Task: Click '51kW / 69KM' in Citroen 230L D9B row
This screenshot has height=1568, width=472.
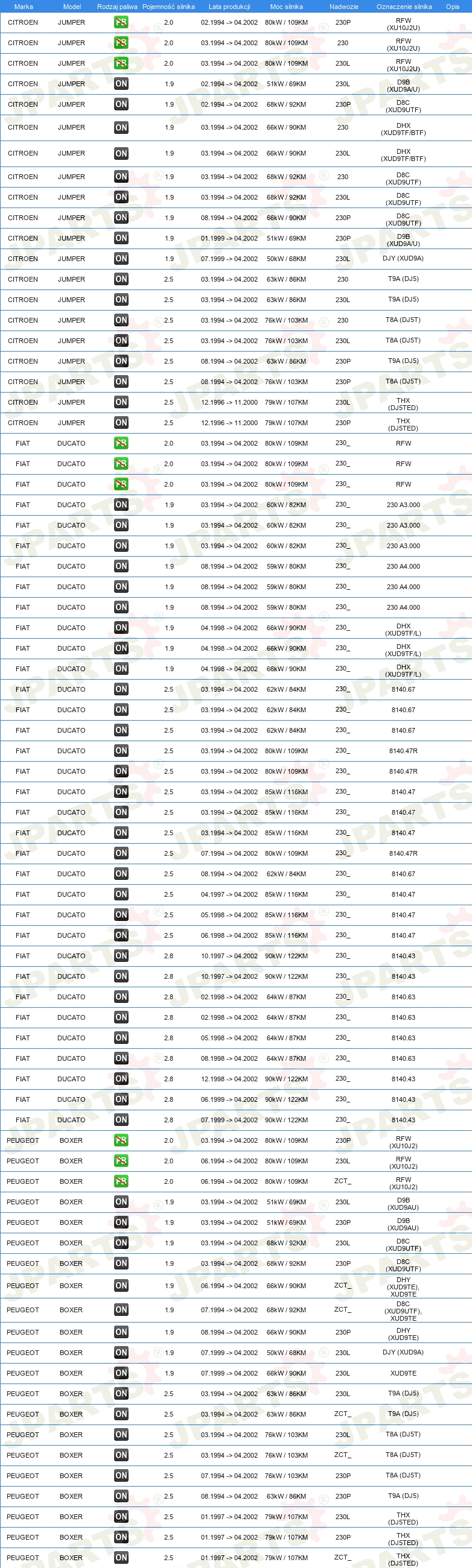Action: [x=286, y=84]
